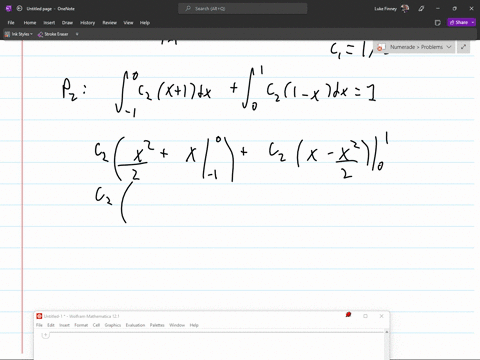Open the Insert menu in Mathematica window
480x360 pixels.
(x=64, y=325)
